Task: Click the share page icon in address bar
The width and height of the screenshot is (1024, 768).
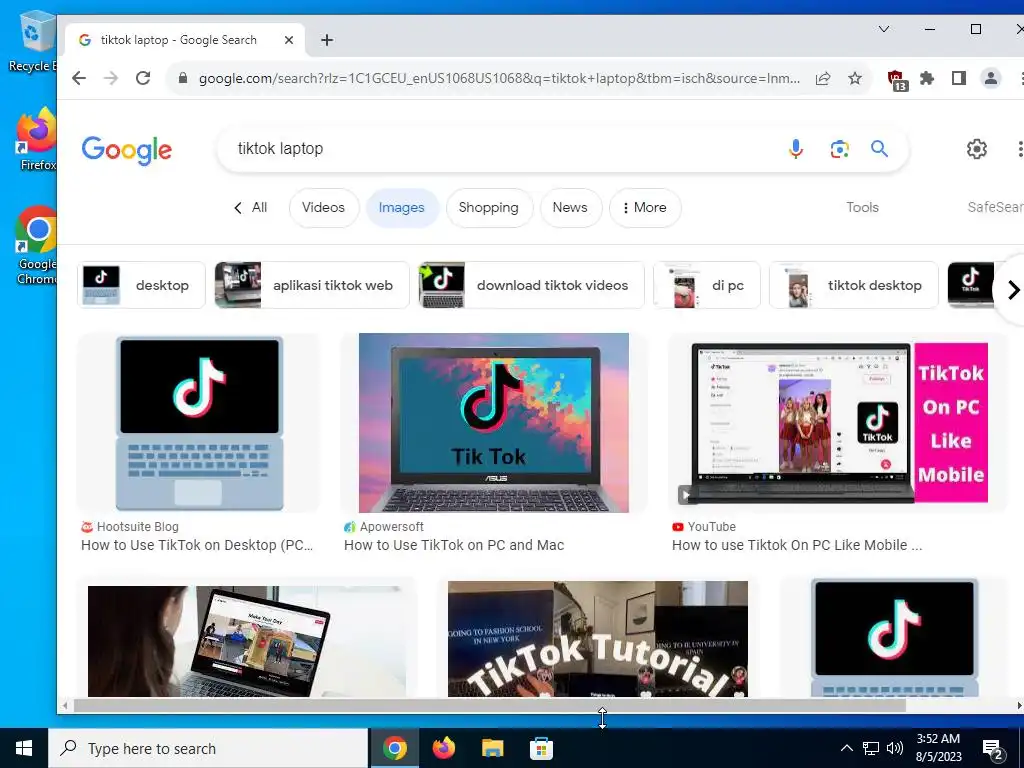Action: pos(823,78)
